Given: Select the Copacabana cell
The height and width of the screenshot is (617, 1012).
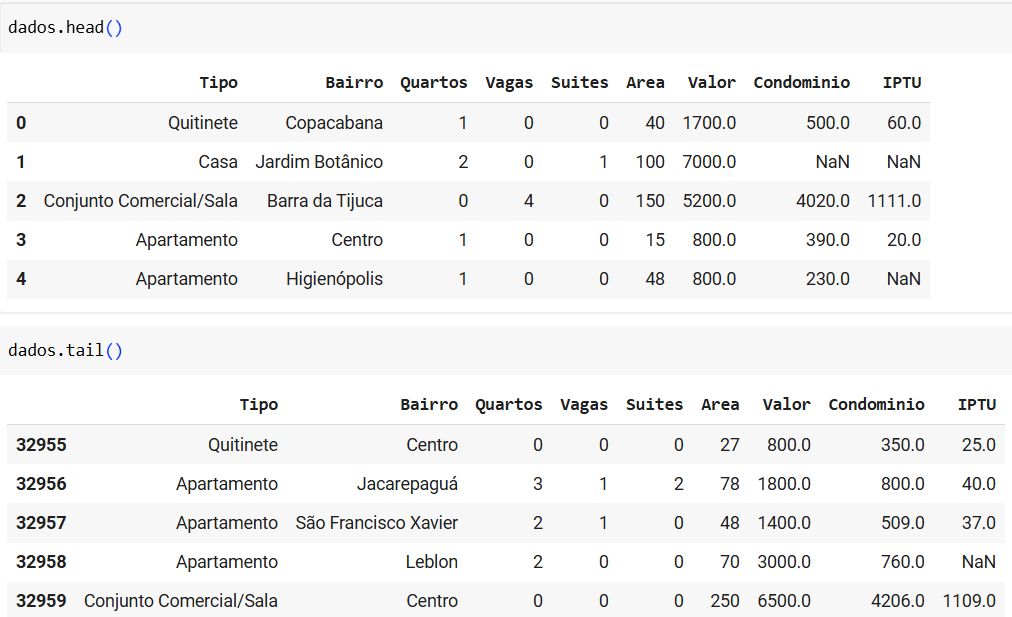Looking at the screenshot, I should coord(334,123).
